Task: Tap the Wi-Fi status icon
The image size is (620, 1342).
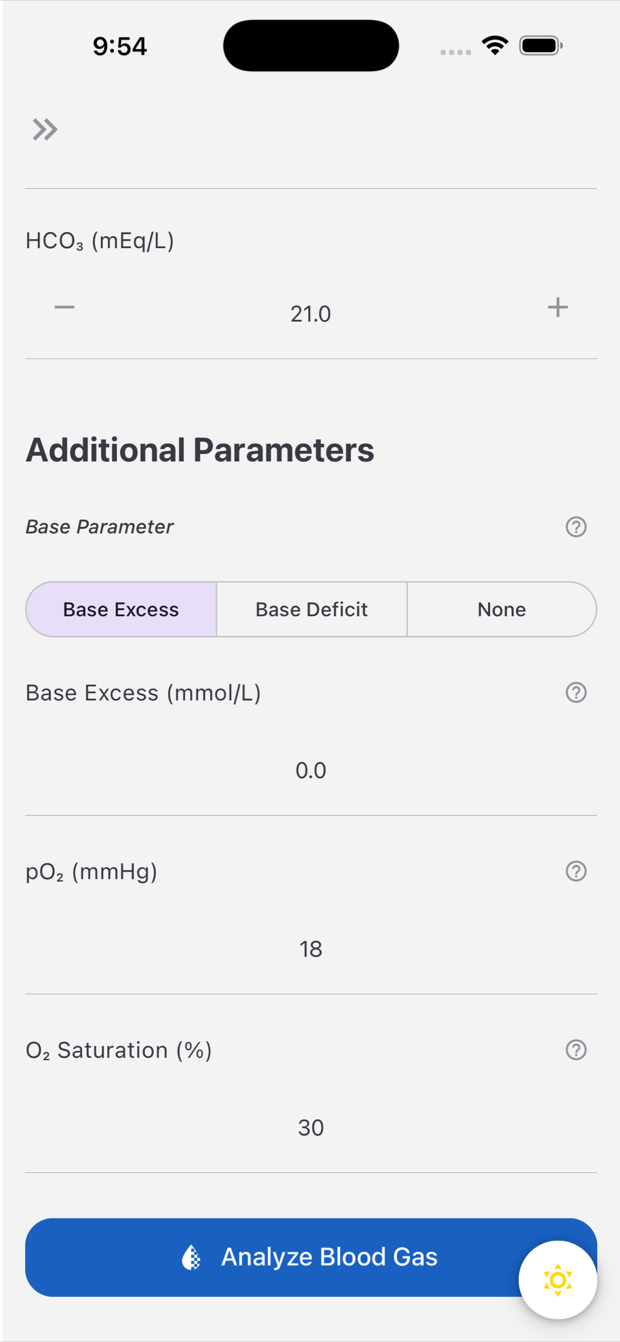Action: (495, 45)
